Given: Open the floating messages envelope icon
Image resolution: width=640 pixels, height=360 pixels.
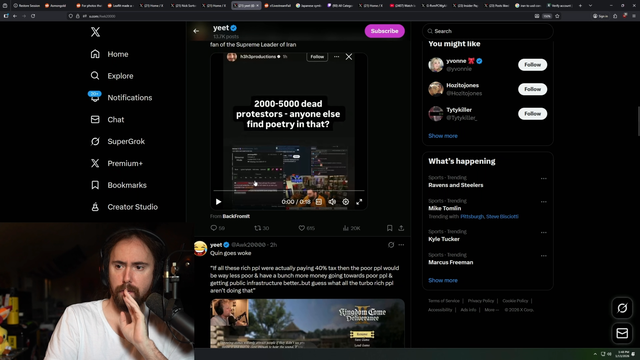Looking at the screenshot, I should 622,333.
